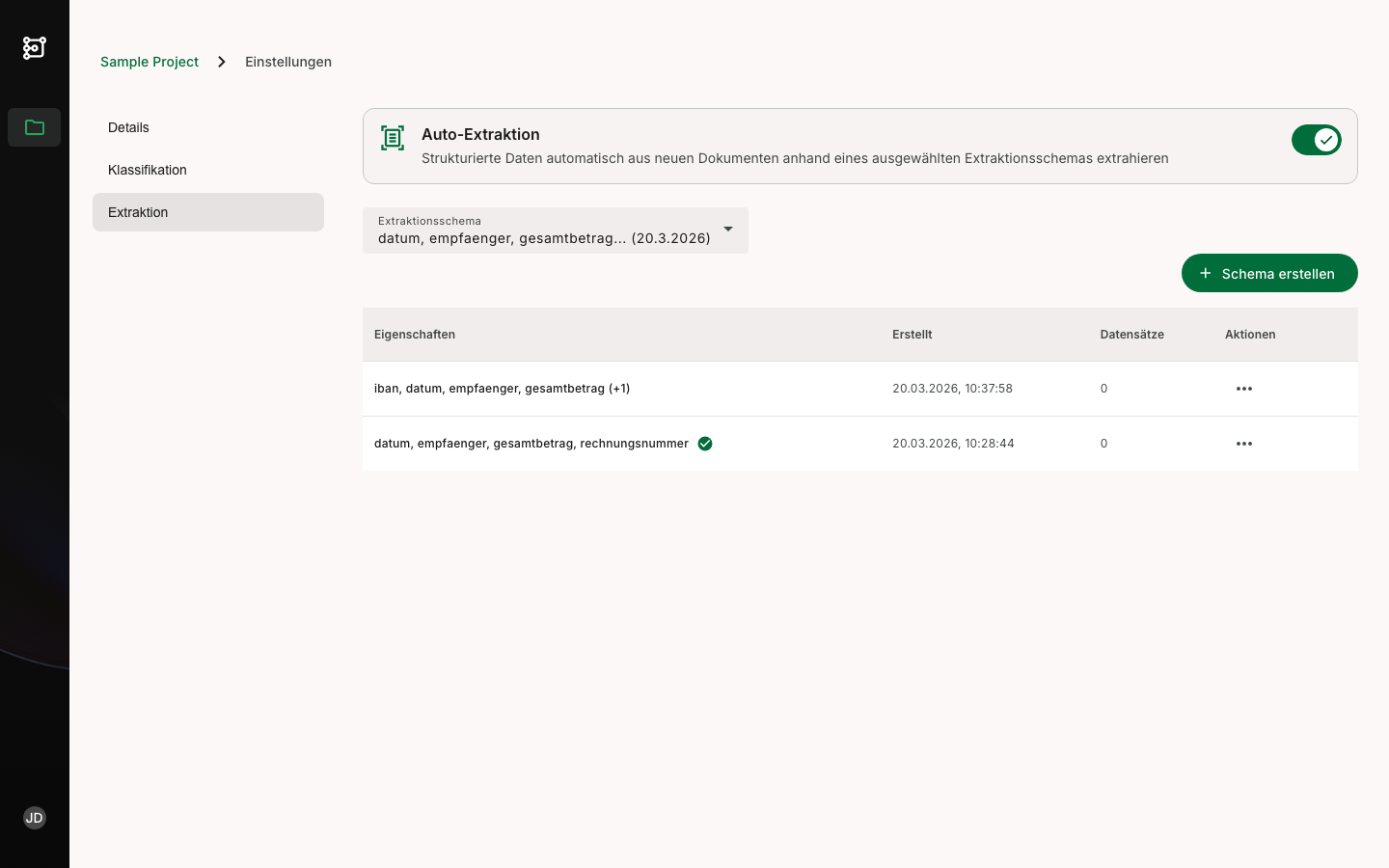Click the green checkmark badge beside rechnungsnummer

point(705,444)
